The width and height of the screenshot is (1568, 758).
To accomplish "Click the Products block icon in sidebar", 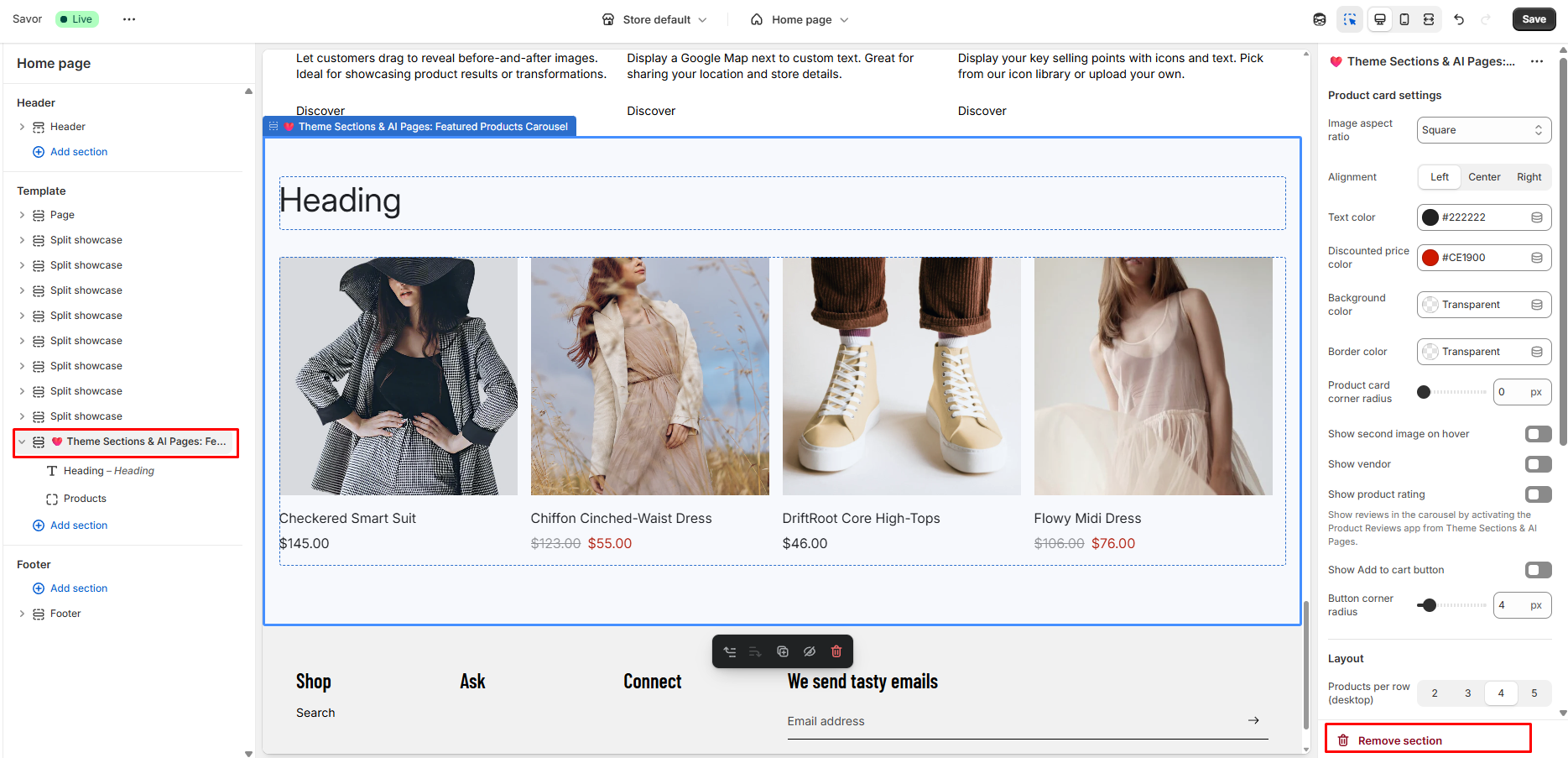I will point(52,499).
